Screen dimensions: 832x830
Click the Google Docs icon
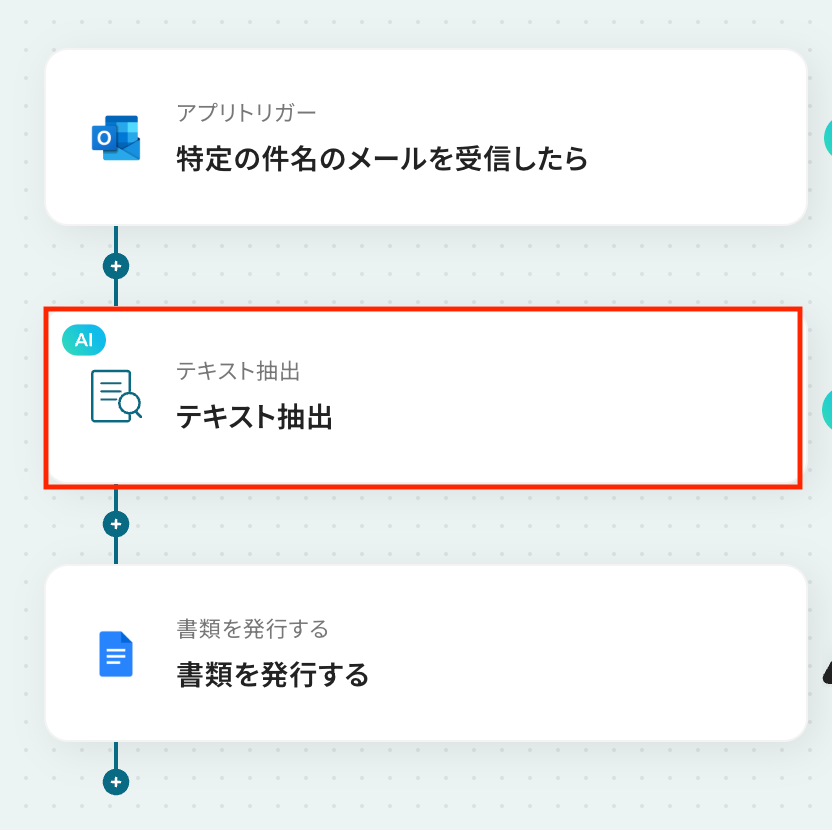point(116,654)
